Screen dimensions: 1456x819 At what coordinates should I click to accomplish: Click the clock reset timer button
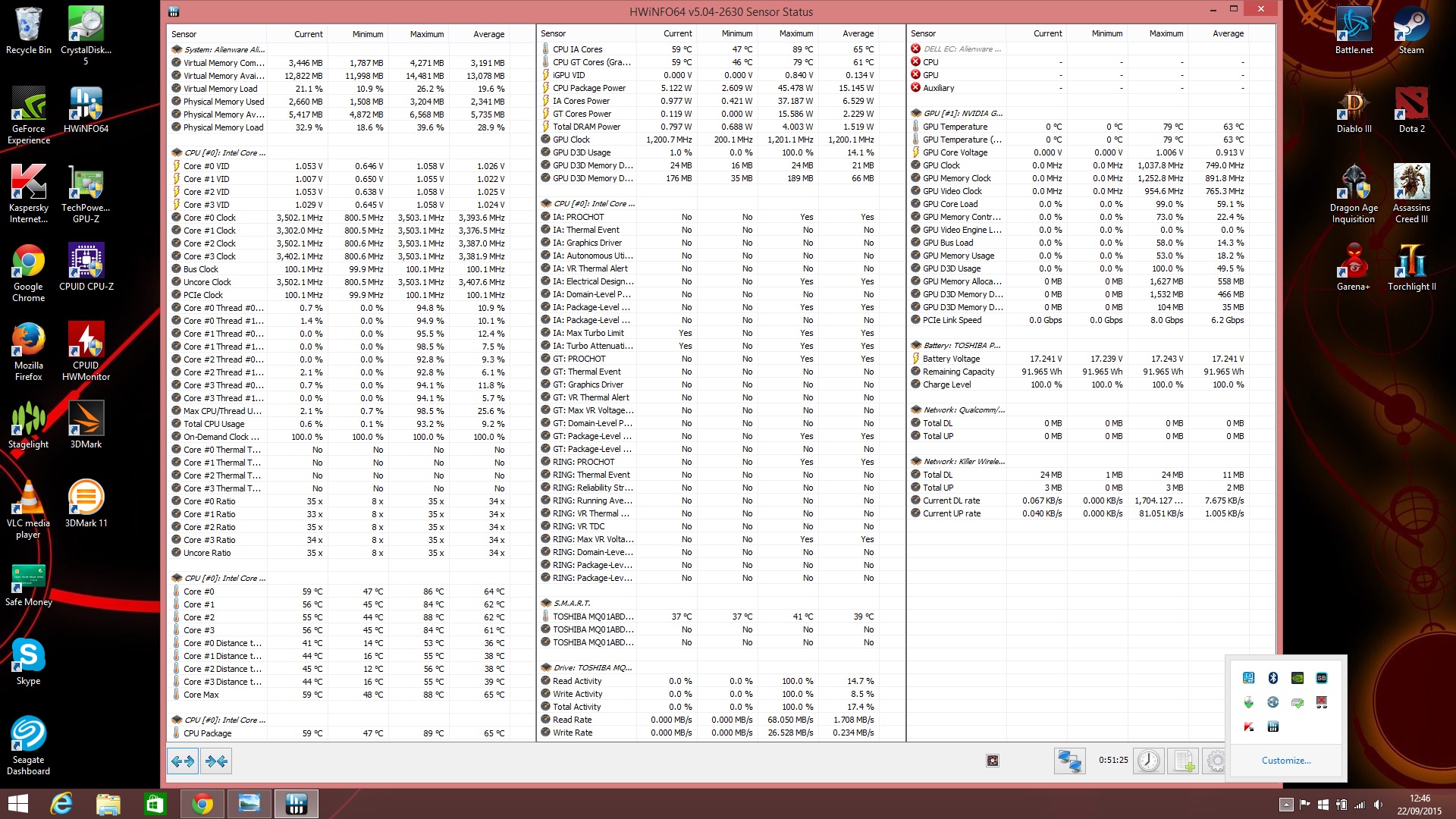click(x=1149, y=761)
